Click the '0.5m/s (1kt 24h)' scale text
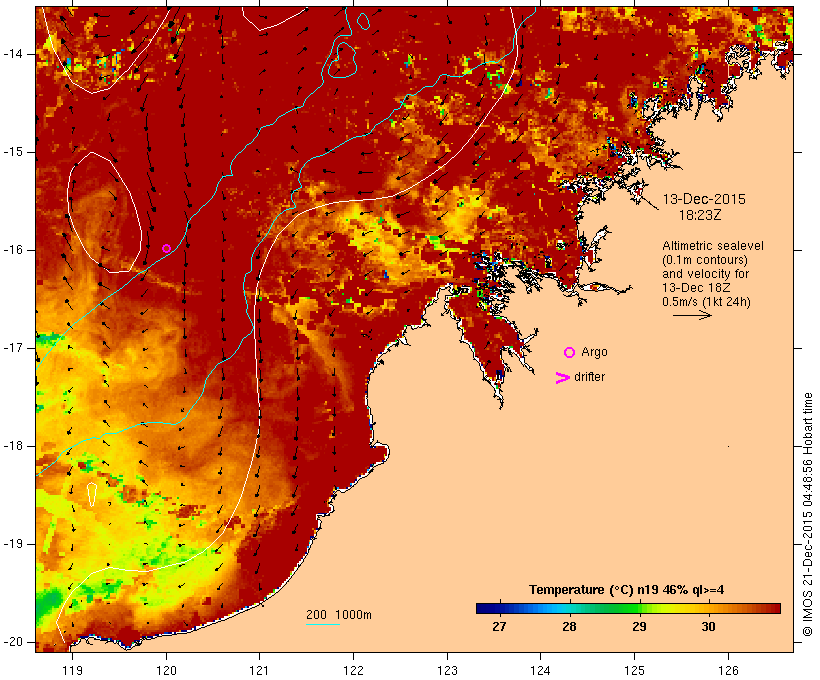The image size is (820, 680). [x=706, y=302]
